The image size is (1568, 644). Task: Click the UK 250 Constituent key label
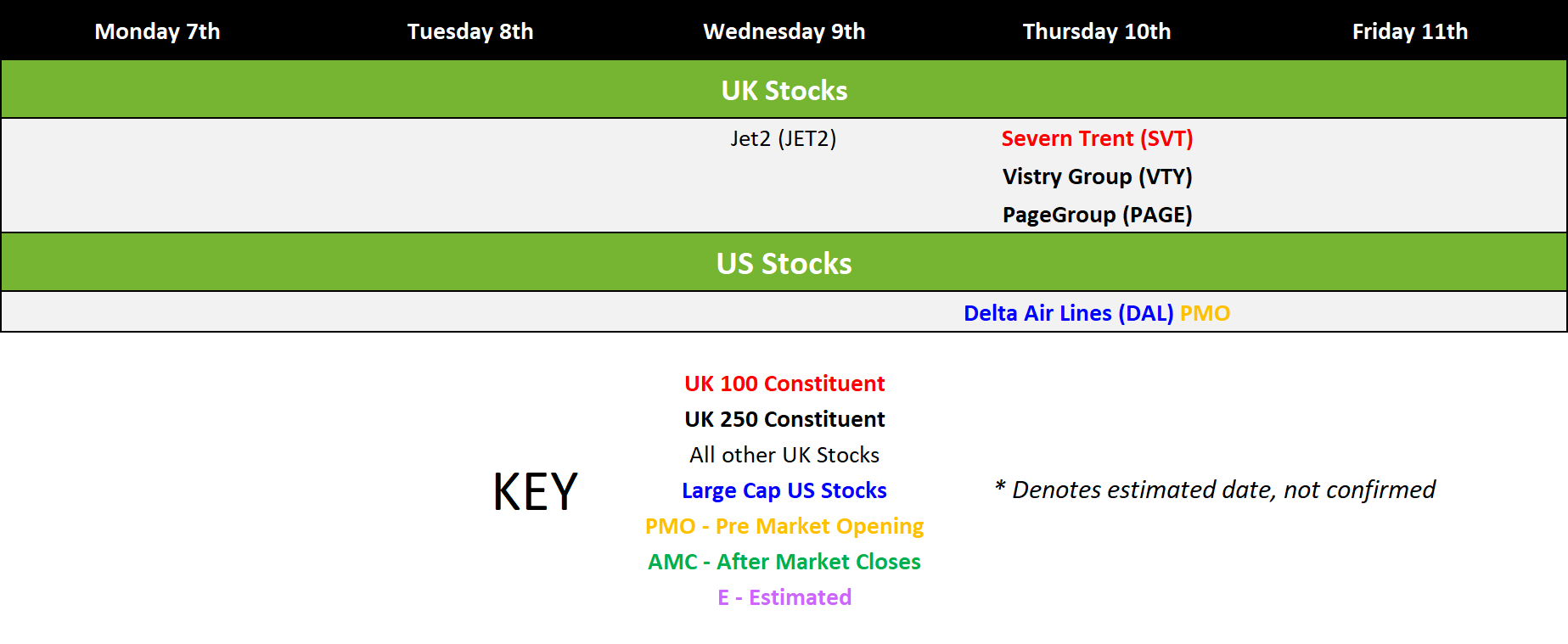tap(784, 419)
